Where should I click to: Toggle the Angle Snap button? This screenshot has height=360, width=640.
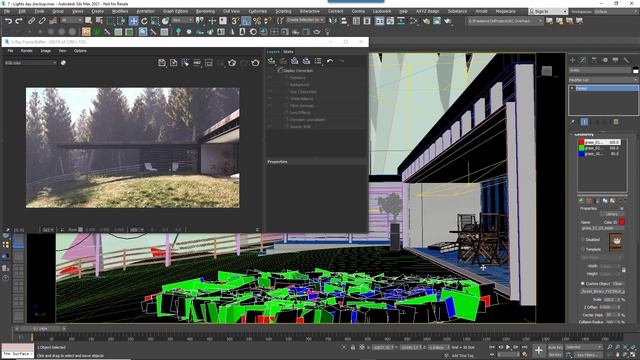point(246,21)
